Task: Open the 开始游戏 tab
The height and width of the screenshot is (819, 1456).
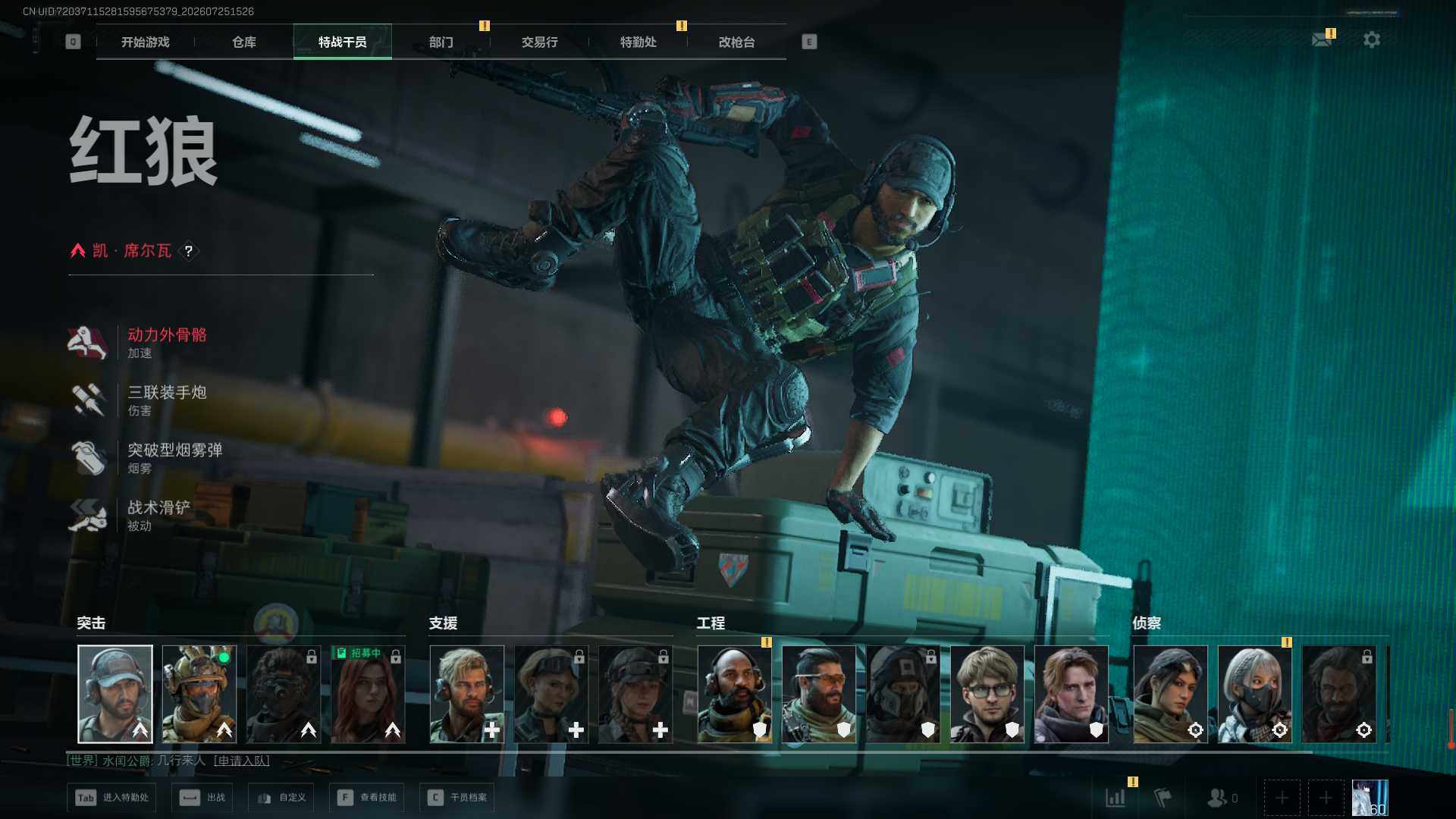Action: pos(145,42)
